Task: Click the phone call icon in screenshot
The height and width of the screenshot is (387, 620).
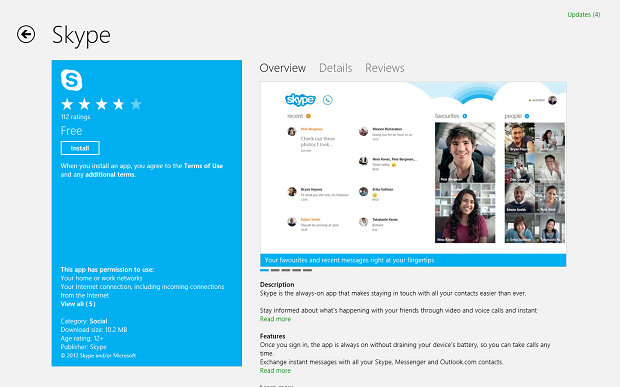Action: [327, 100]
